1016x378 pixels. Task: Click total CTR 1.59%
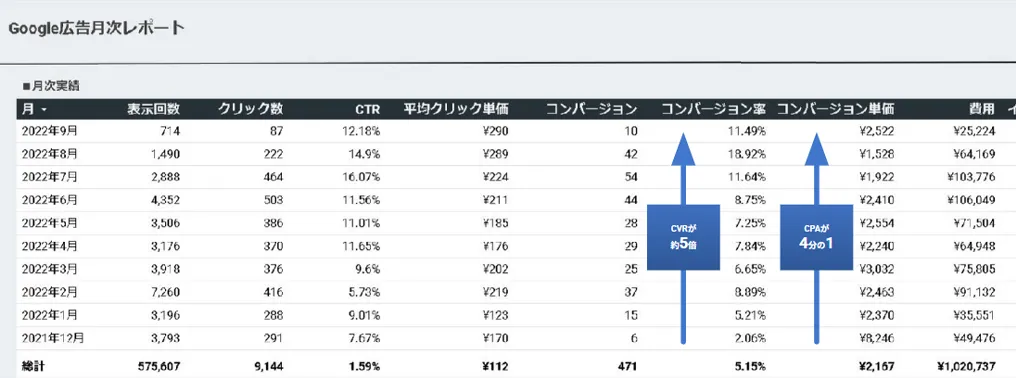[x=364, y=366]
